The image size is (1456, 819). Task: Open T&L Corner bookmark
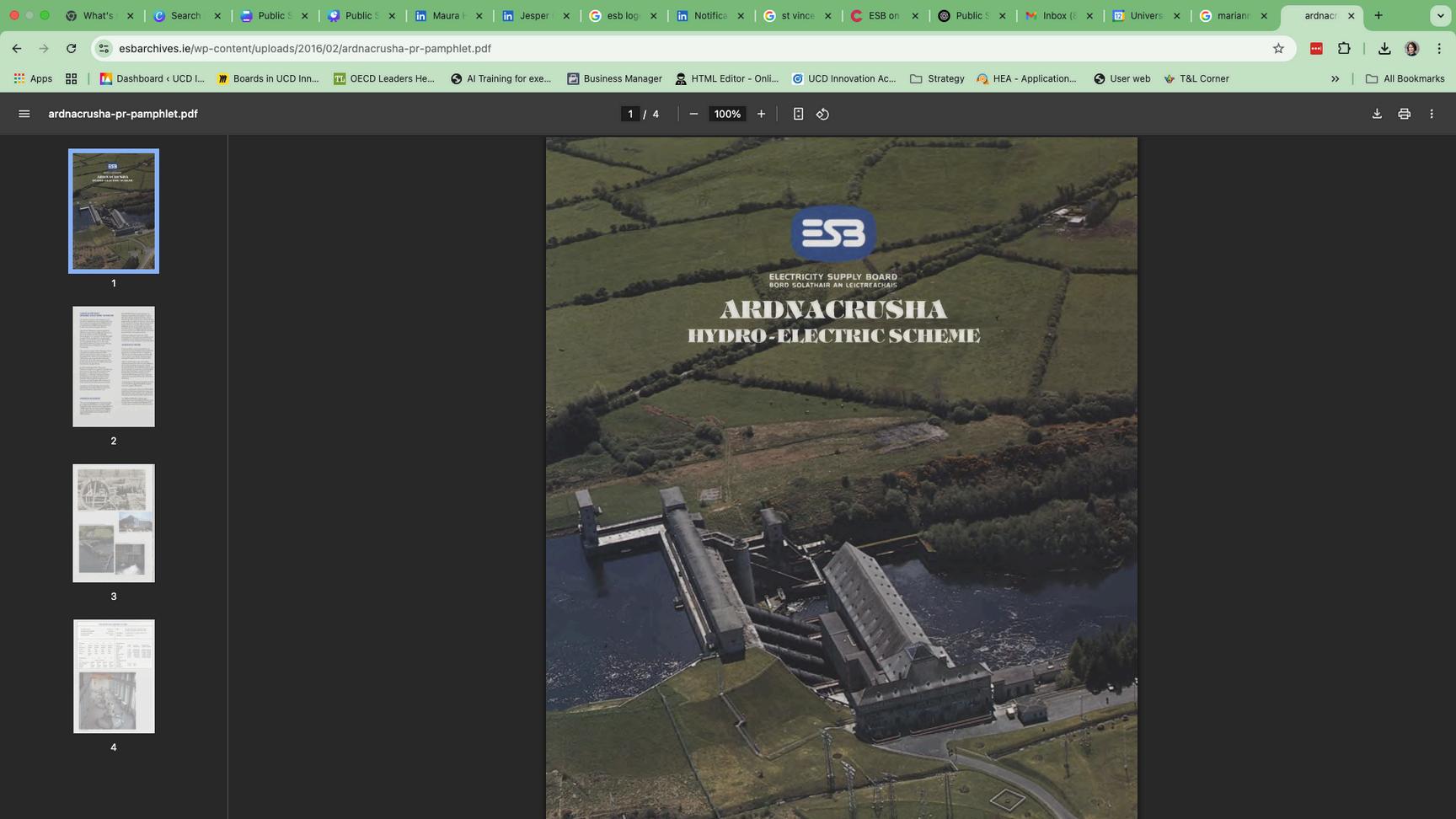point(1196,78)
